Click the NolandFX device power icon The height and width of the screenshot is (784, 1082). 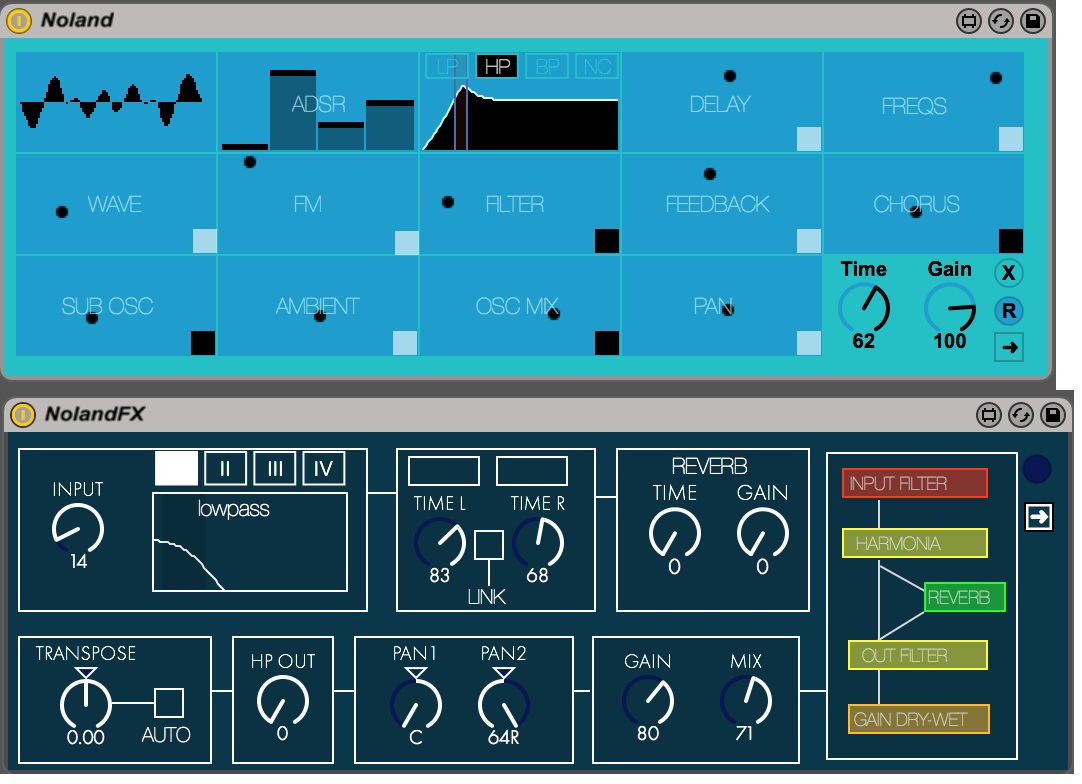[19, 415]
